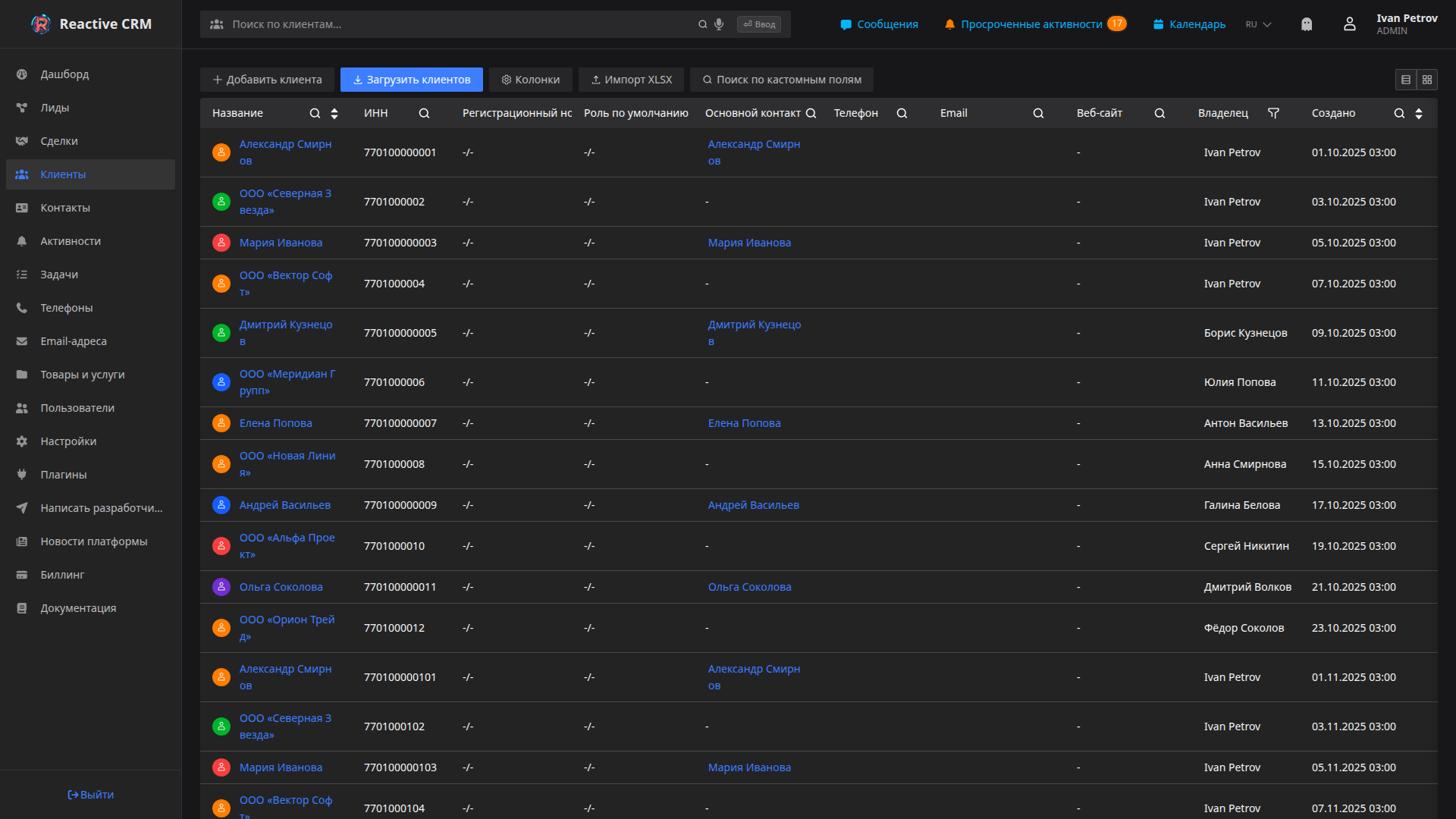Search by Телефон column magnifier
The height and width of the screenshot is (819, 1456).
click(x=902, y=113)
